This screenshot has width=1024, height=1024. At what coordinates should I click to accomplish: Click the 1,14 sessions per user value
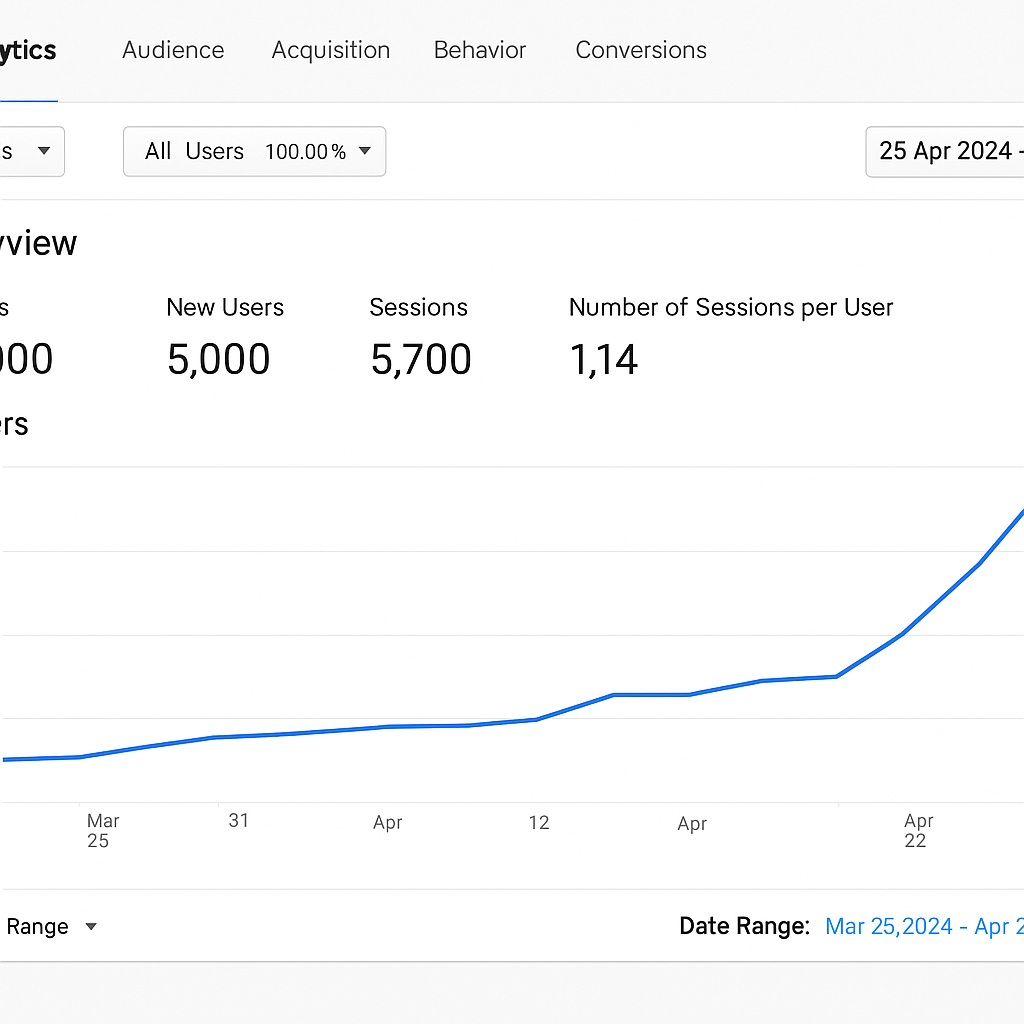[603, 360]
